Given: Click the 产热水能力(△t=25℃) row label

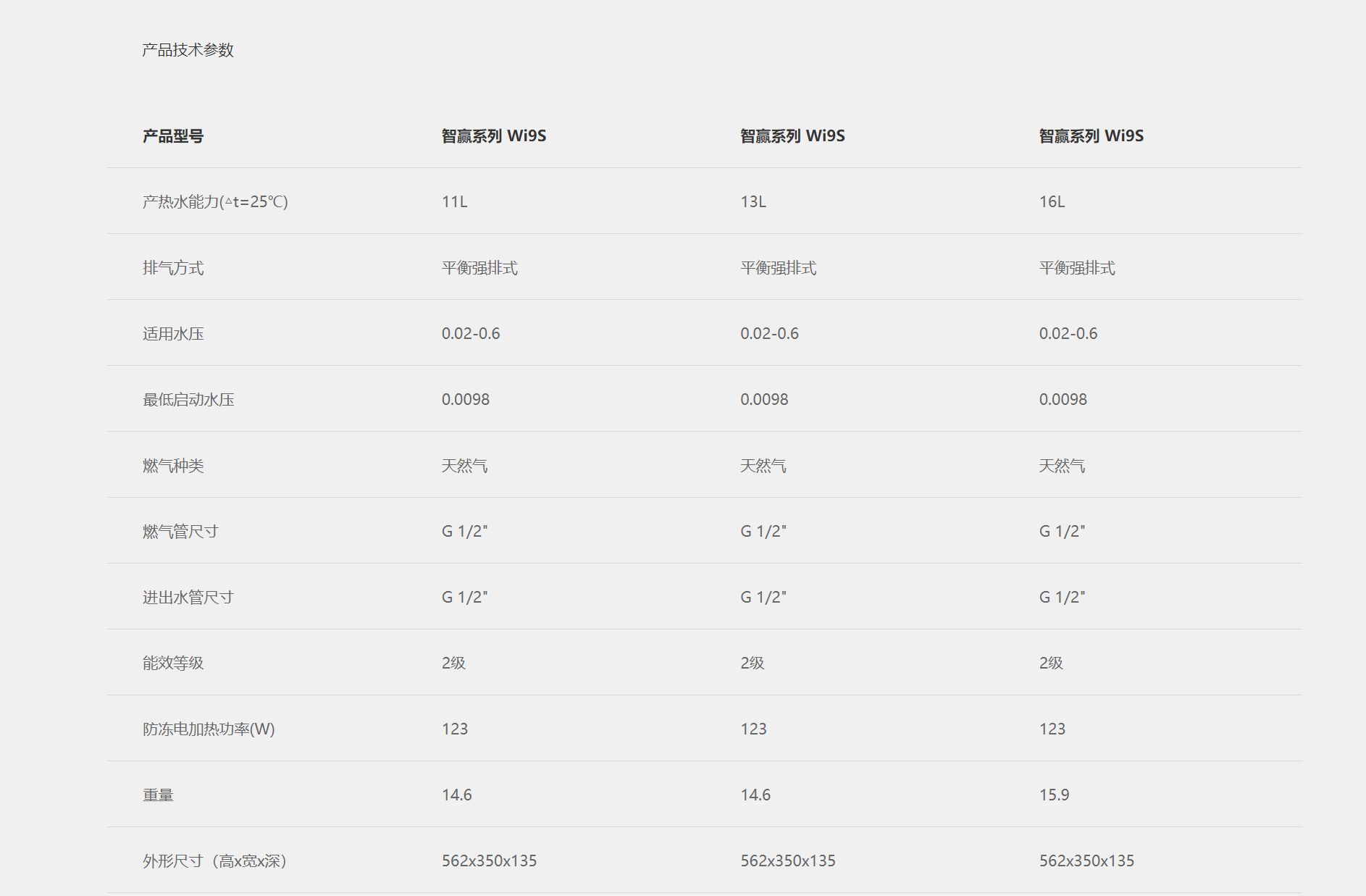Looking at the screenshot, I should [215, 202].
